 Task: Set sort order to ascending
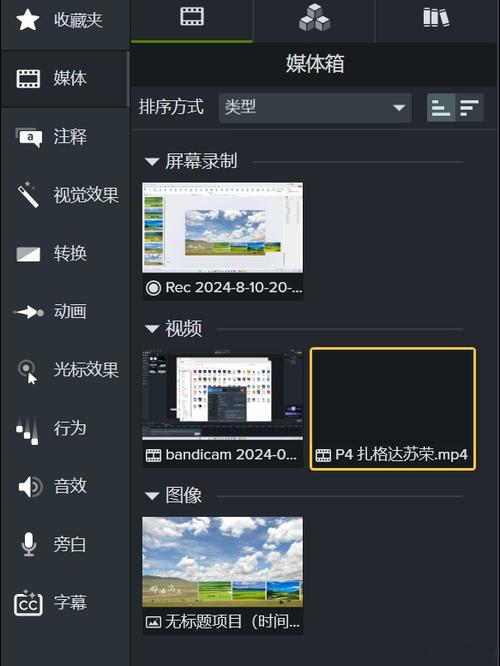click(x=441, y=108)
